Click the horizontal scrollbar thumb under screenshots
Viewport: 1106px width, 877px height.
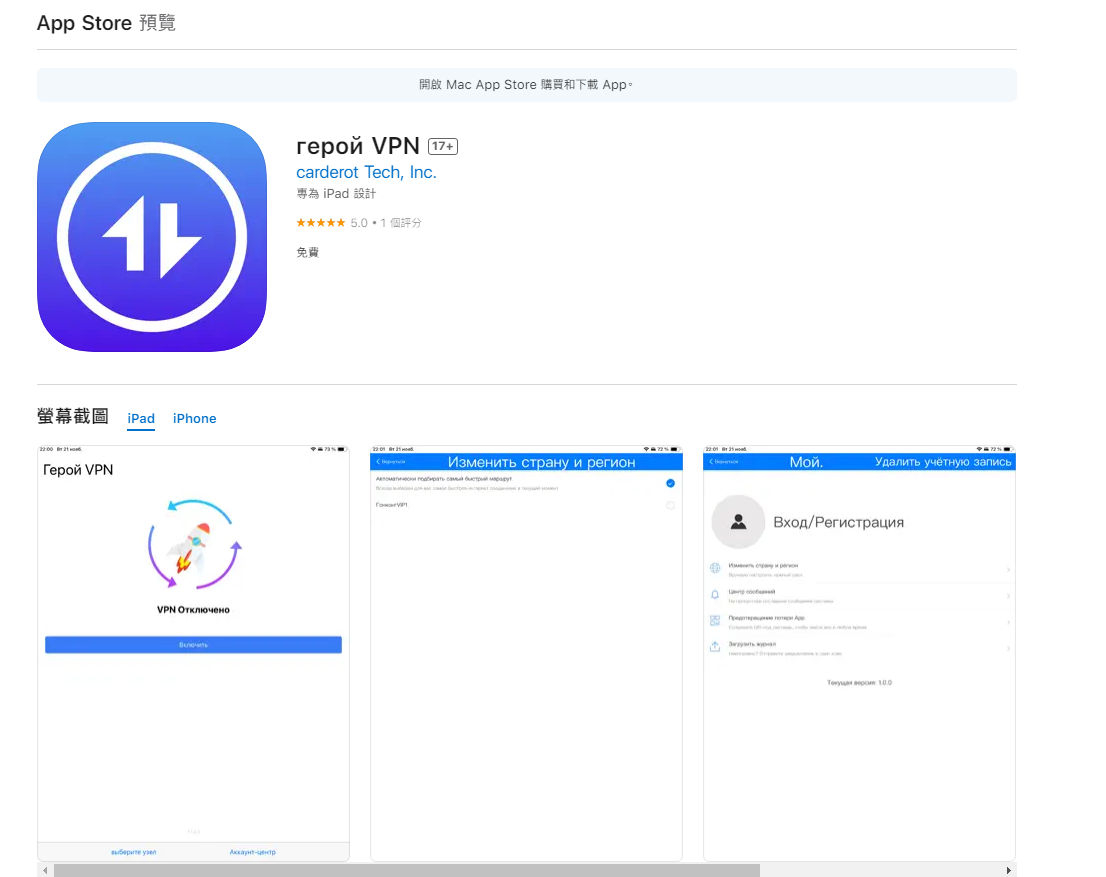(x=407, y=871)
